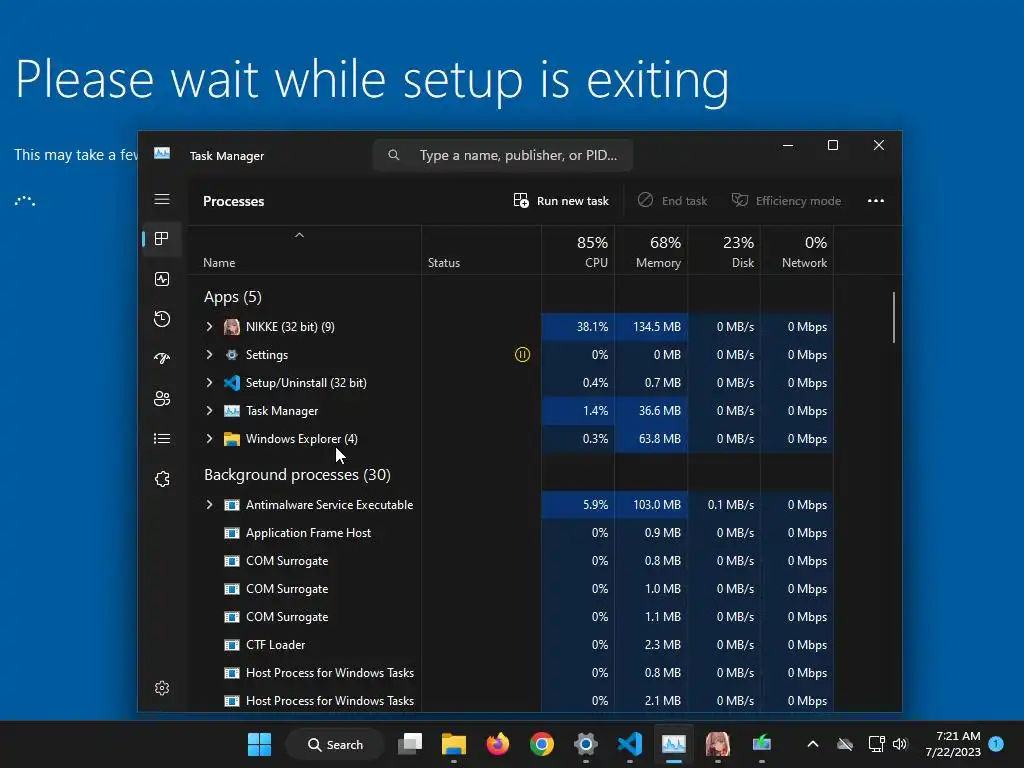1024x768 pixels.
Task: Open the Services page icon in sidebar
Action: [x=162, y=479]
